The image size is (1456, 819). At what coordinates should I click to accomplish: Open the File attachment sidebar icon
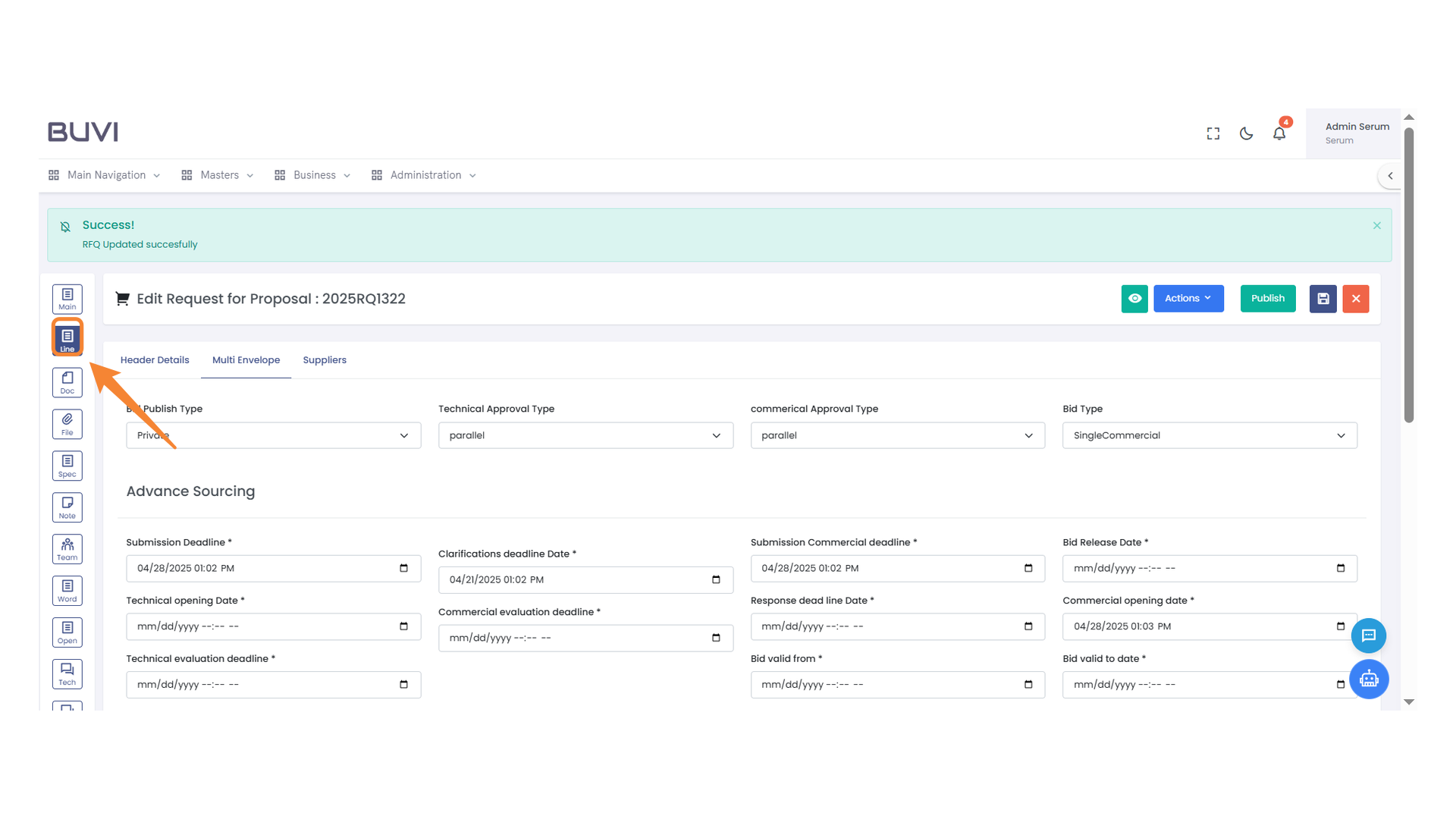click(67, 424)
